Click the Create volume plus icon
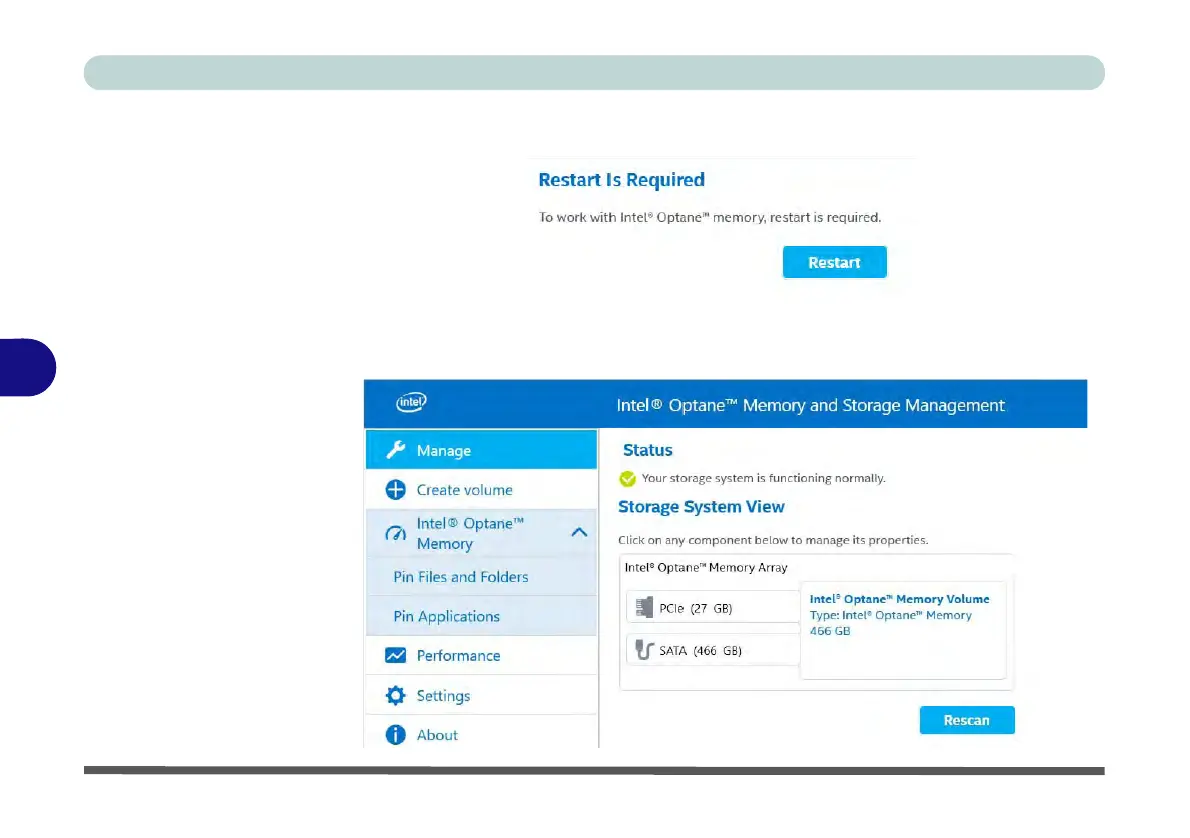This screenshot has height=838, width=1190. [395, 490]
